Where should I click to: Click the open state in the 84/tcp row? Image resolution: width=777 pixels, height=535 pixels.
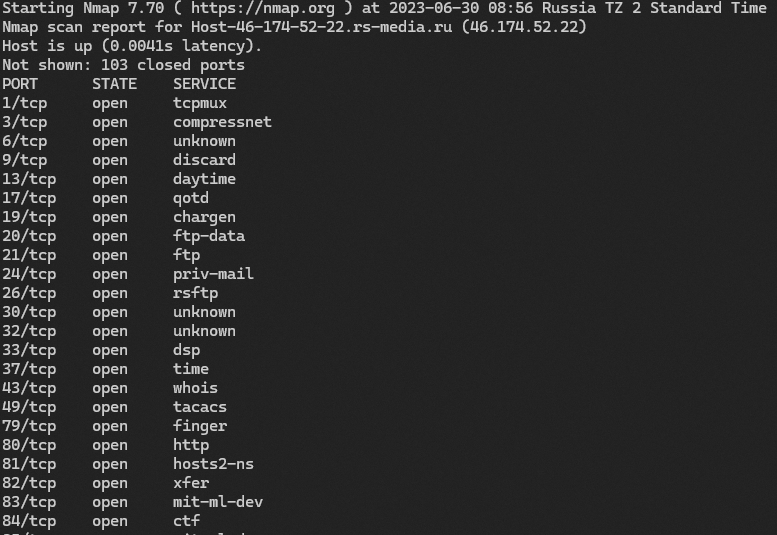coord(110,521)
